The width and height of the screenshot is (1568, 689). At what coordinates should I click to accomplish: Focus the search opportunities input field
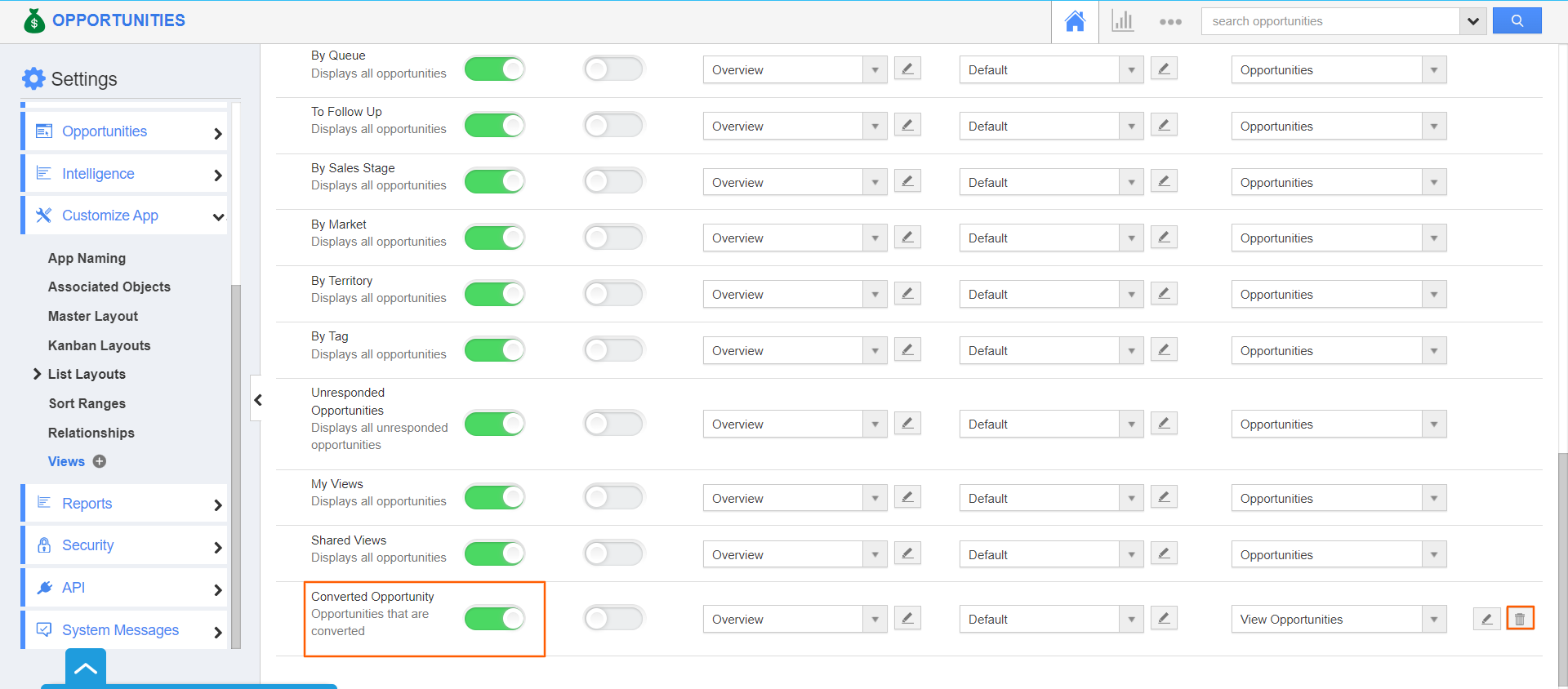click(1330, 21)
